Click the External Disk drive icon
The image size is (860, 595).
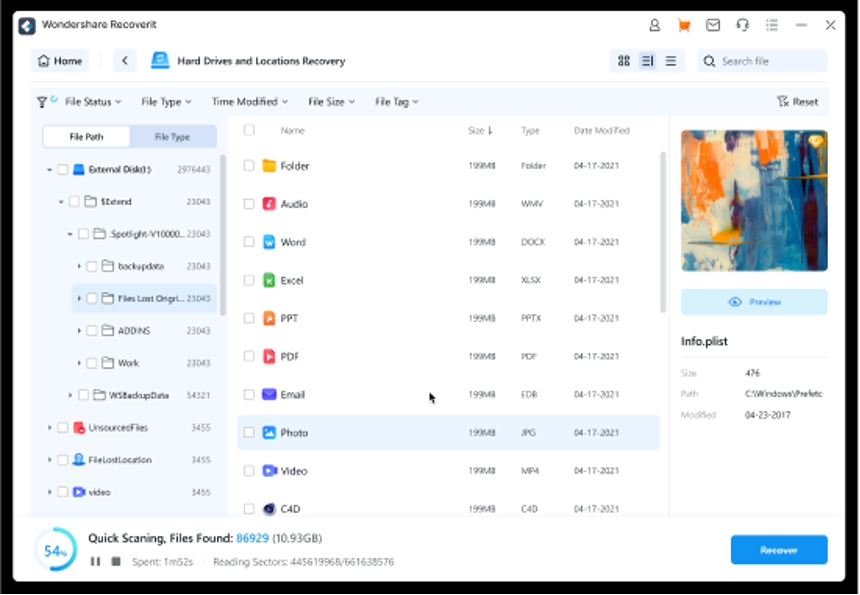(x=79, y=169)
